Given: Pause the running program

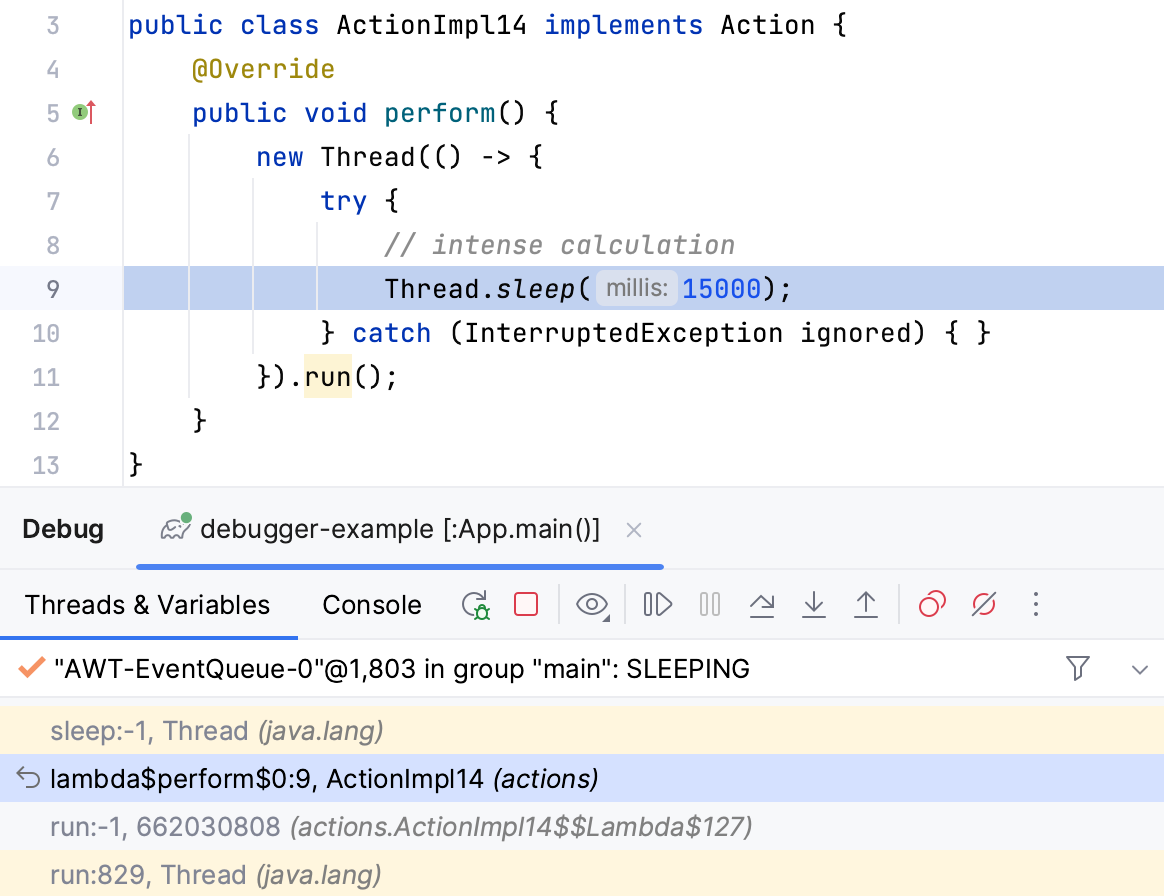Looking at the screenshot, I should (x=710, y=604).
